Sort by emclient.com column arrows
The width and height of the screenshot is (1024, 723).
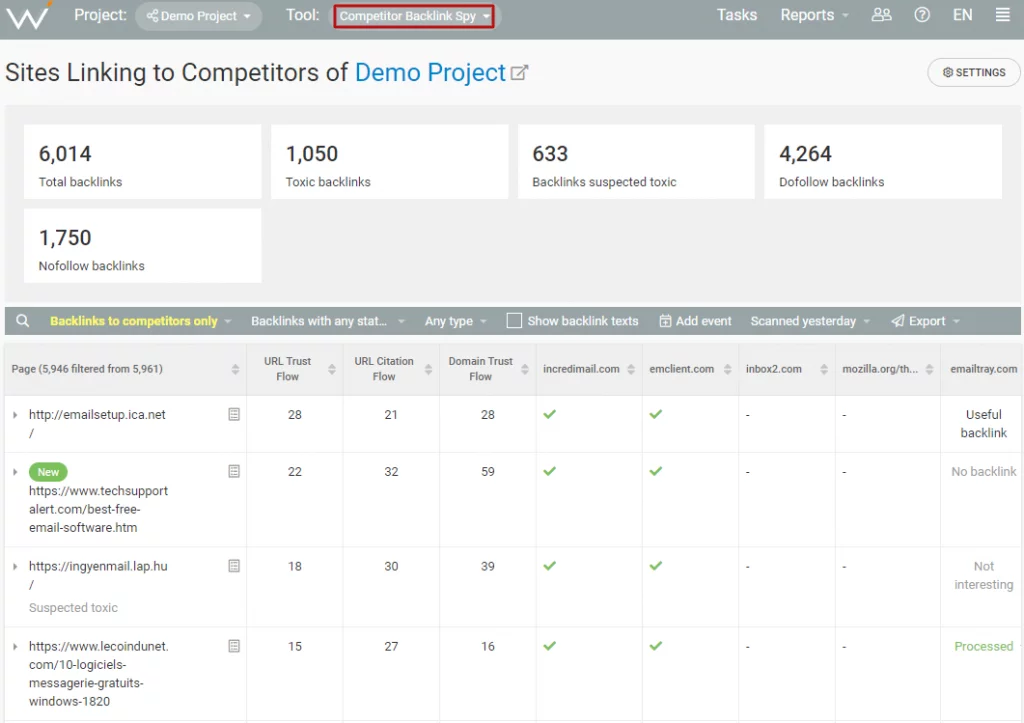click(728, 369)
